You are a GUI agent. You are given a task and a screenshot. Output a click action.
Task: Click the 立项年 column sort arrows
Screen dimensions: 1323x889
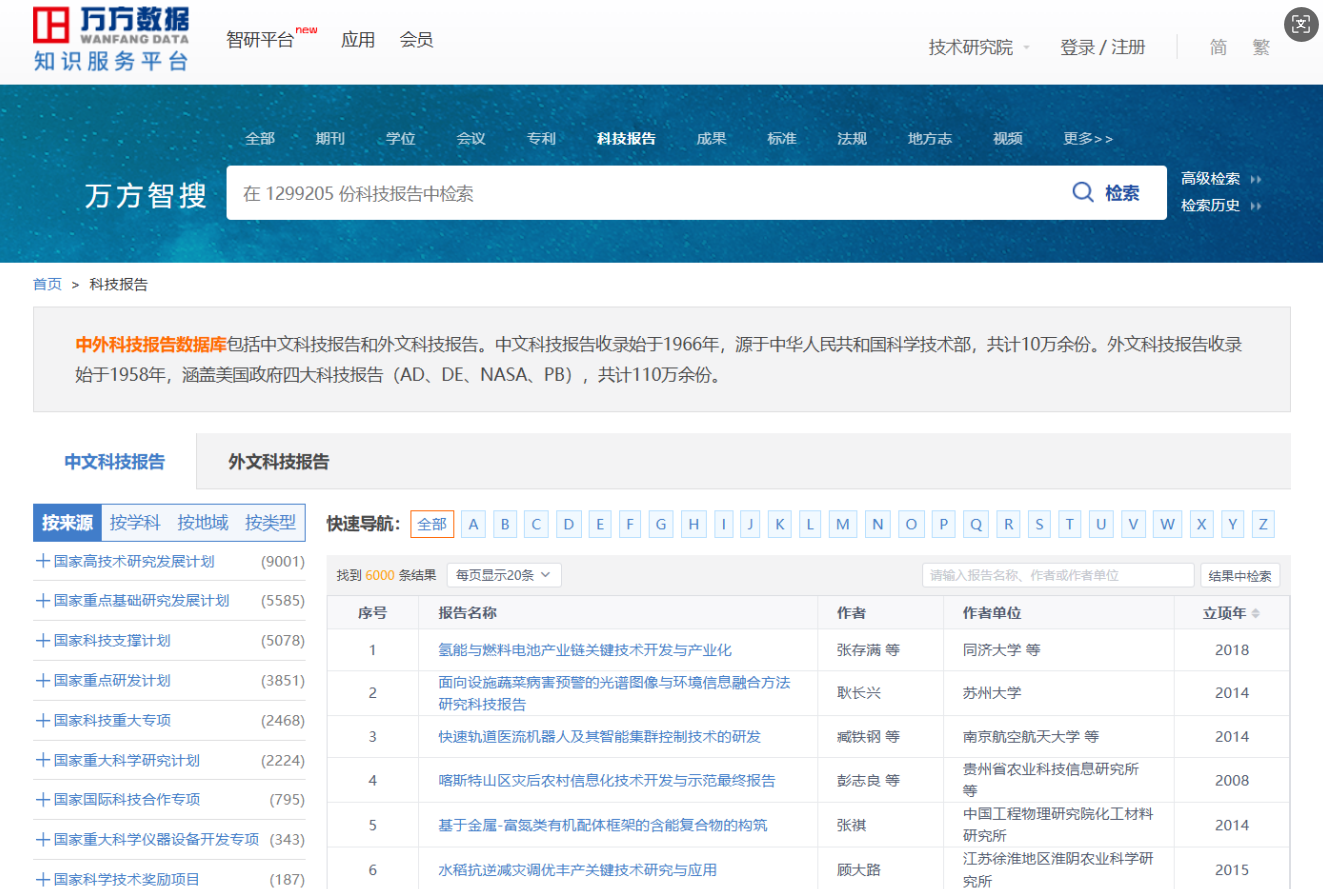coord(1256,613)
